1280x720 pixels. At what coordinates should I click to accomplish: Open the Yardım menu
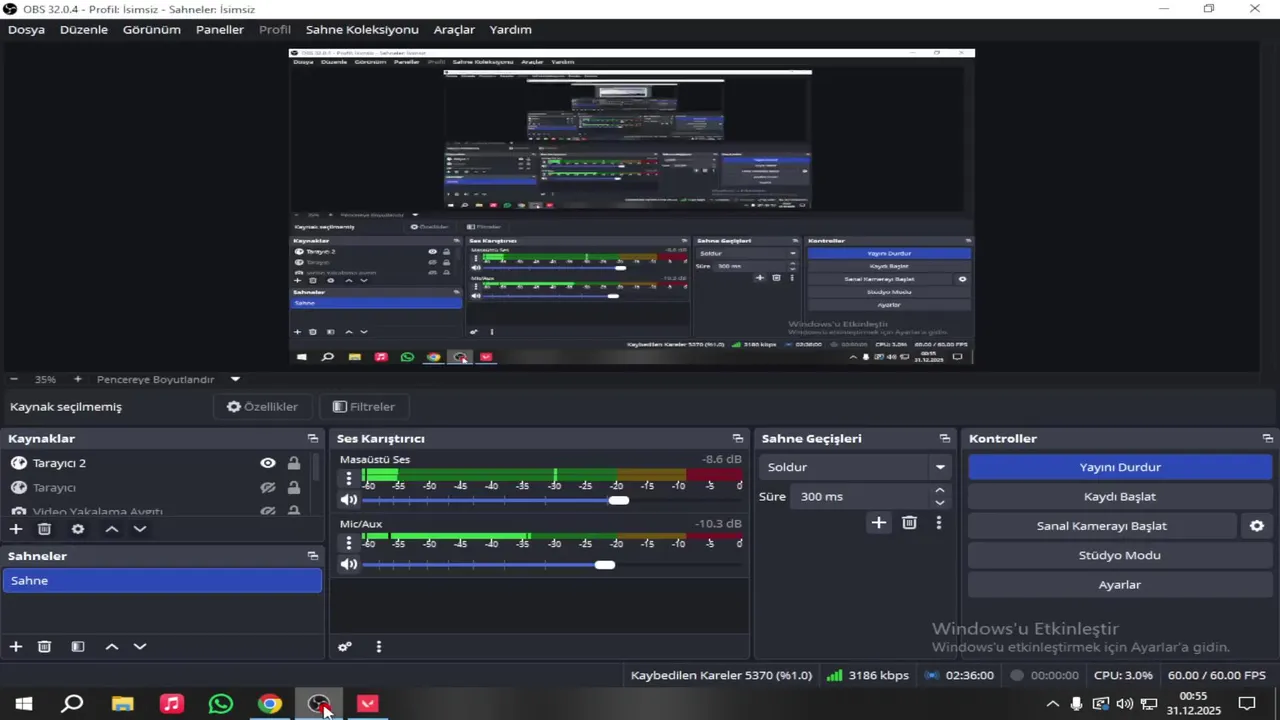click(x=511, y=30)
